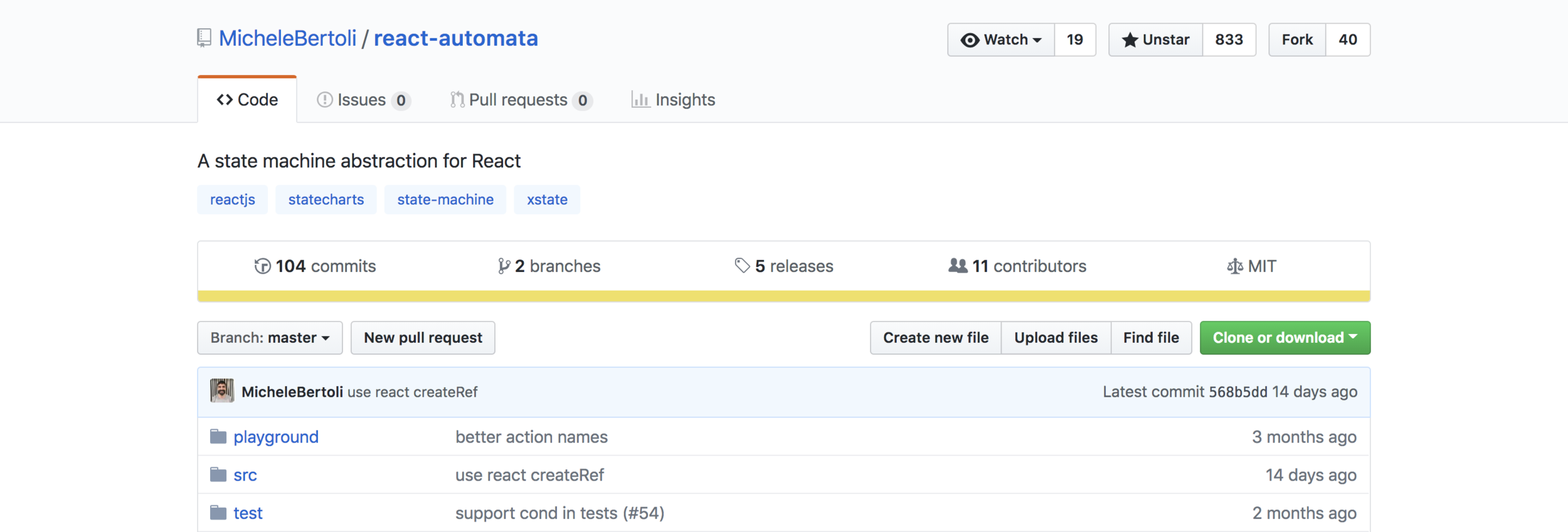The height and width of the screenshot is (532, 1568).
Task: View the 19 watchers count
Action: click(x=1075, y=40)
